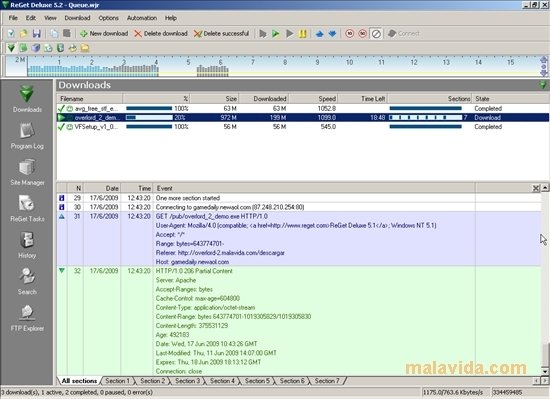Click the blue move-up arrow icon

coord(320,34)
